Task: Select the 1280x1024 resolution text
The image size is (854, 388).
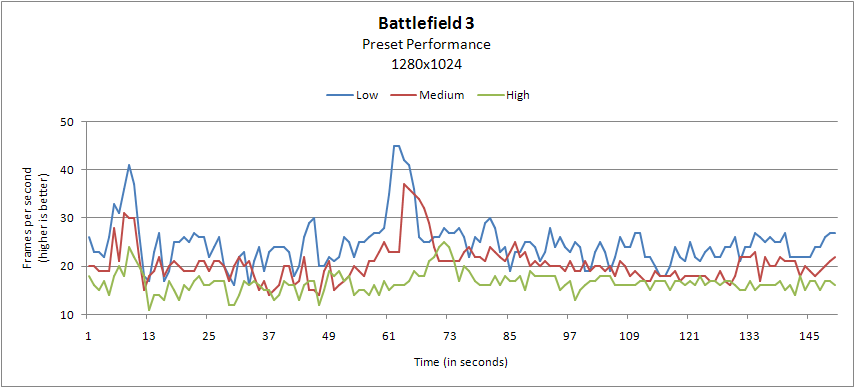Action: coord(427,64)
